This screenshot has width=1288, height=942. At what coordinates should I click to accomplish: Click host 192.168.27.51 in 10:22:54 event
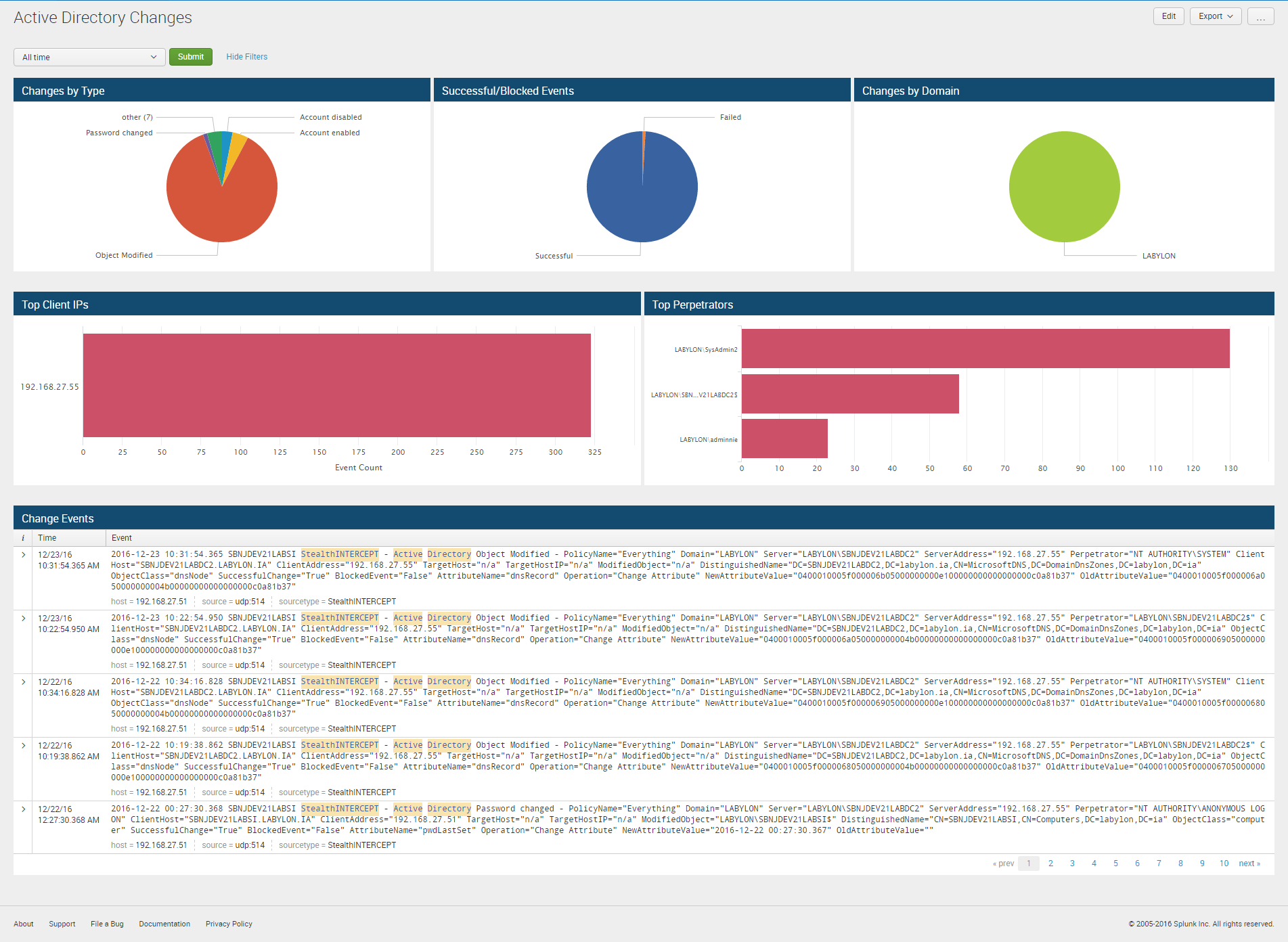click(x=161, y=665)
